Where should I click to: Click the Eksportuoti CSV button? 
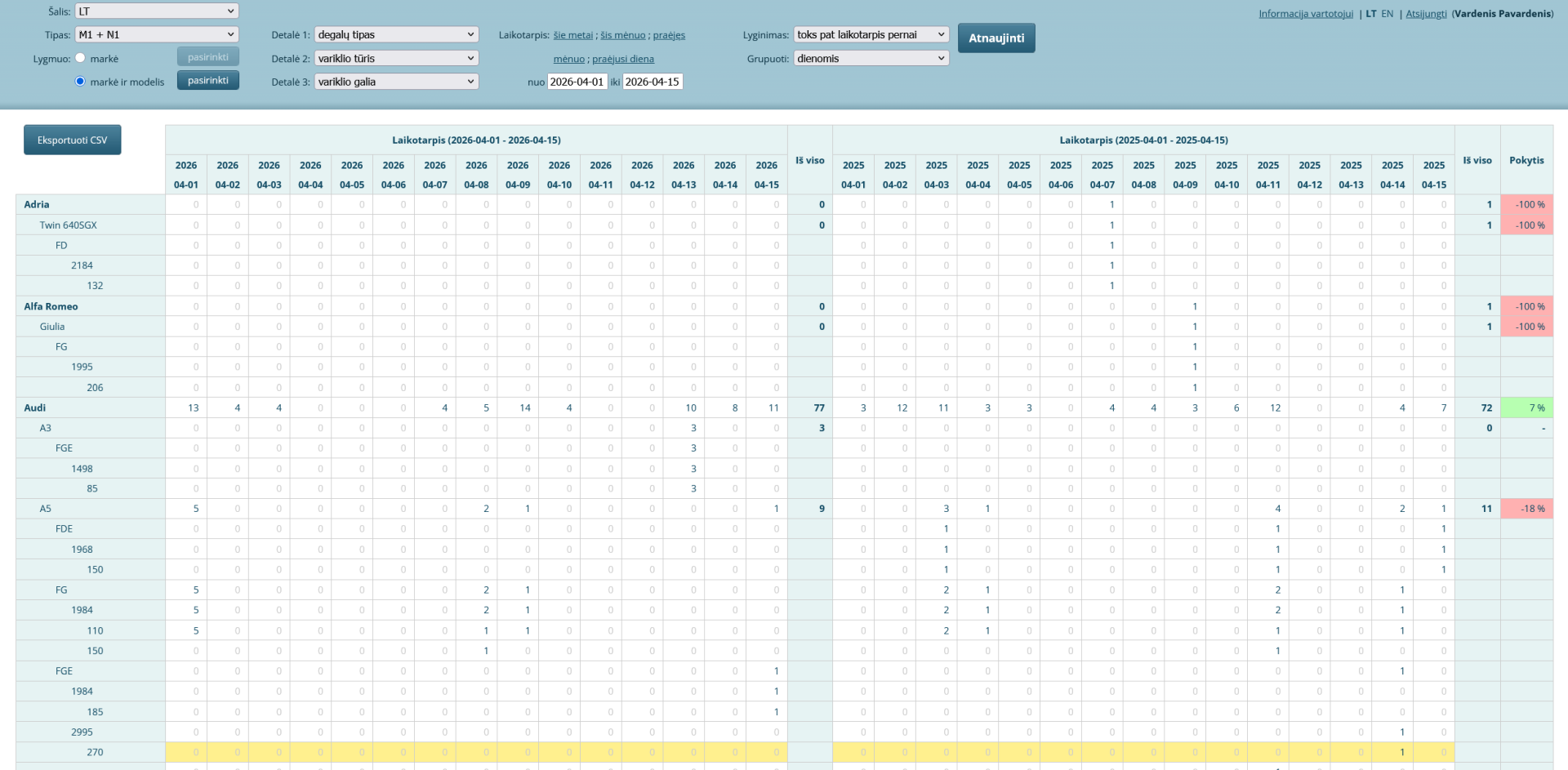point(72,140)
